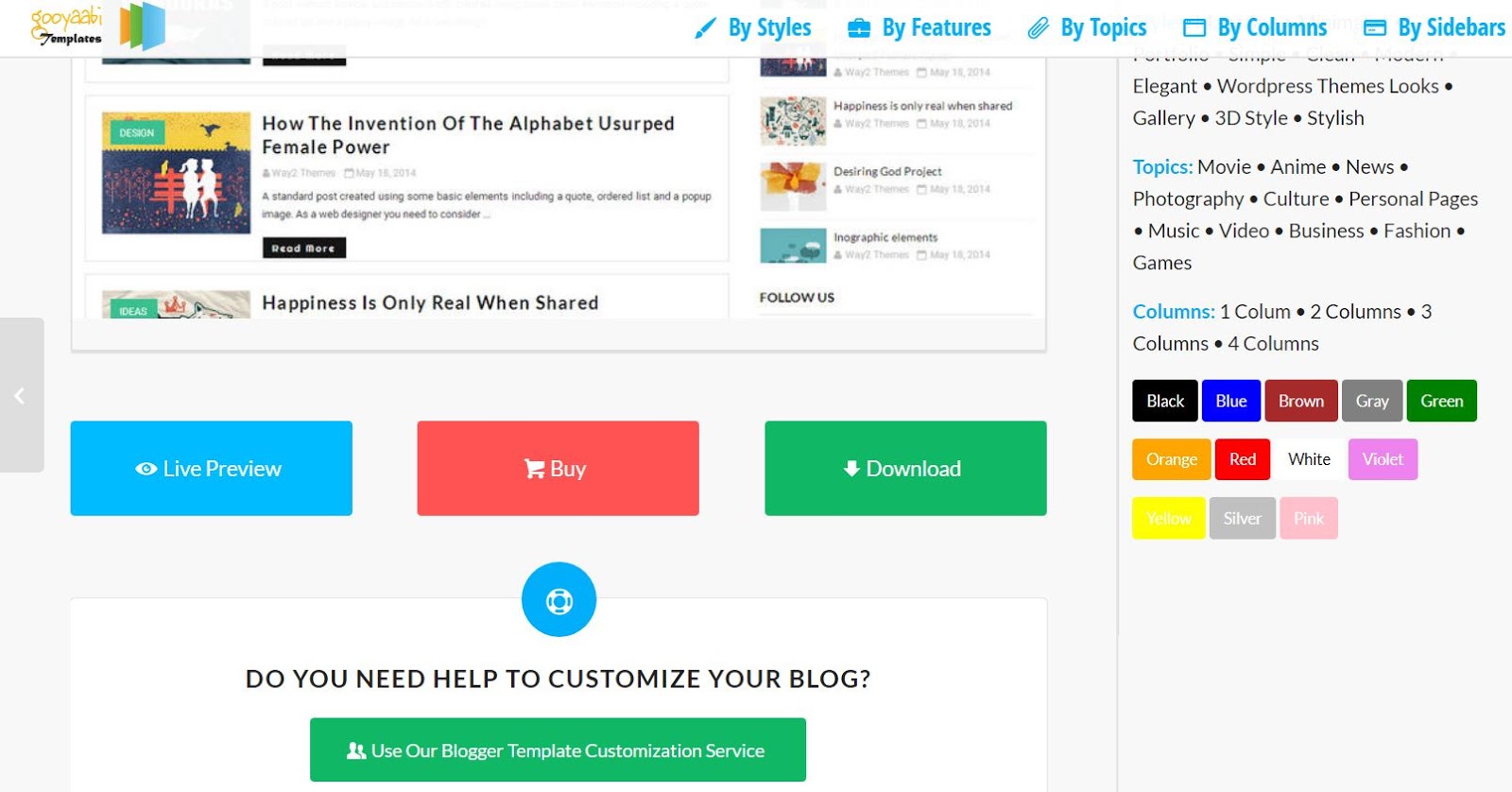Open the Stylish style link
This screenshot has width=1512, height=792.
[1335, 118]
